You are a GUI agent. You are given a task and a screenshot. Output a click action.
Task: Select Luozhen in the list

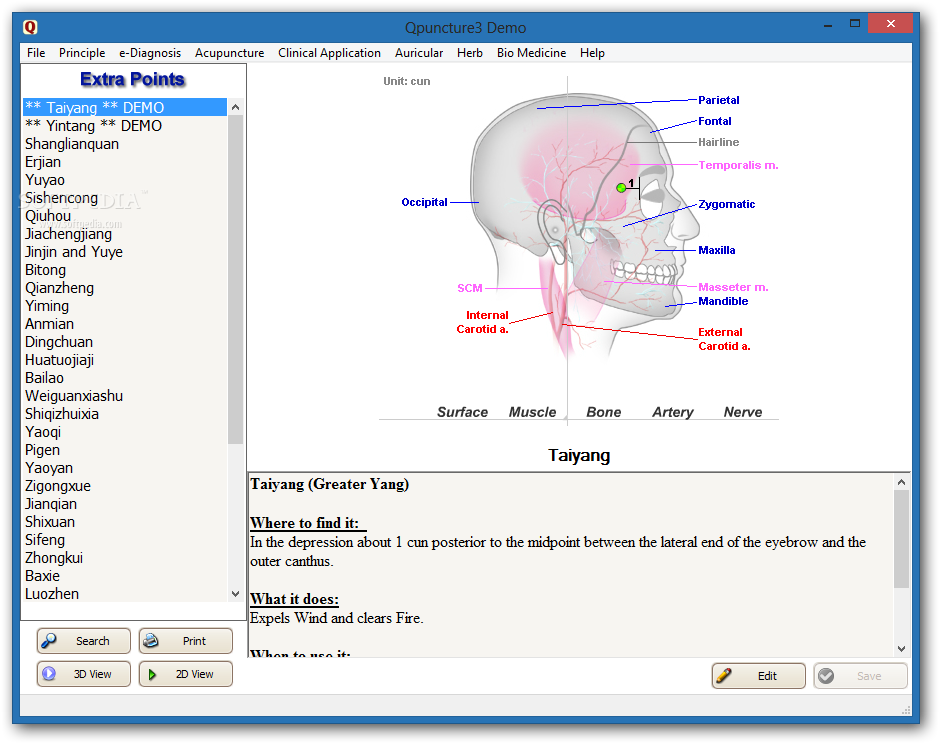click(125, 594)
